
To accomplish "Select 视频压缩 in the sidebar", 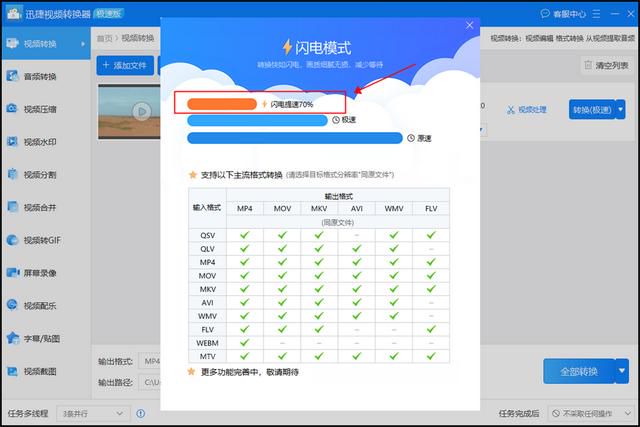I will [x=46, y=109].
